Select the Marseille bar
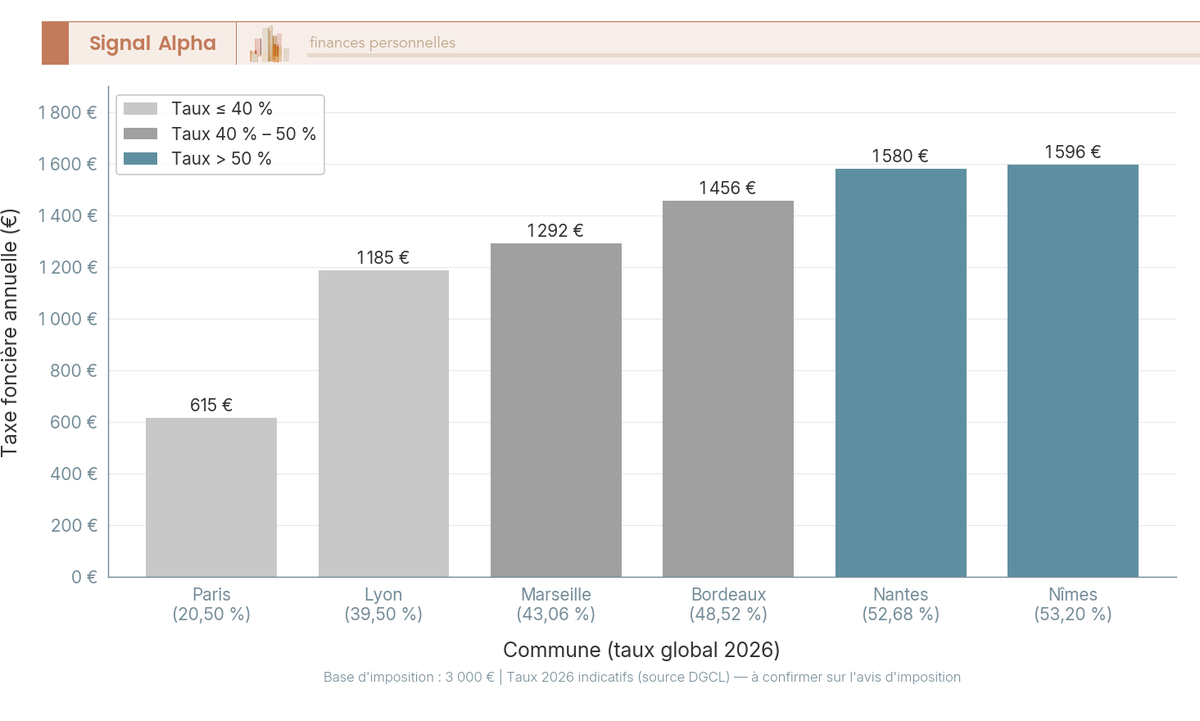Screen dimensions: 1200x721 click(x=556, y=410)
